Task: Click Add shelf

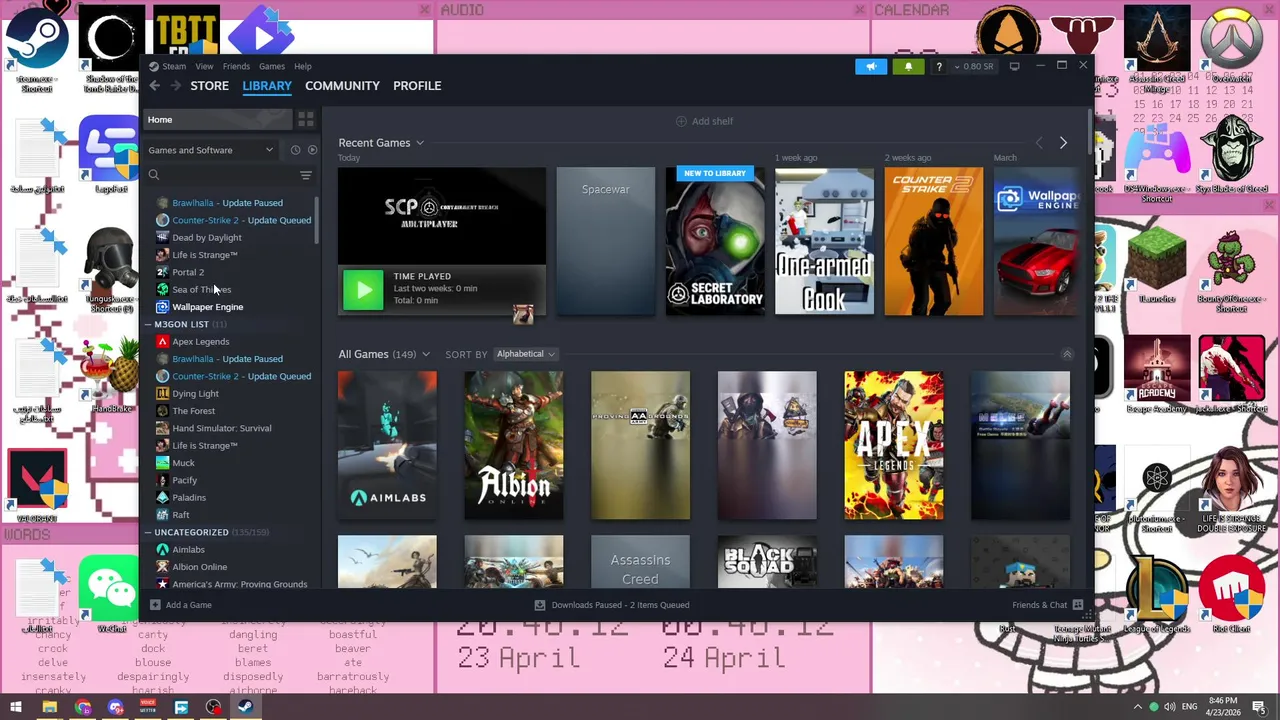Action: (x=705, y=121)
